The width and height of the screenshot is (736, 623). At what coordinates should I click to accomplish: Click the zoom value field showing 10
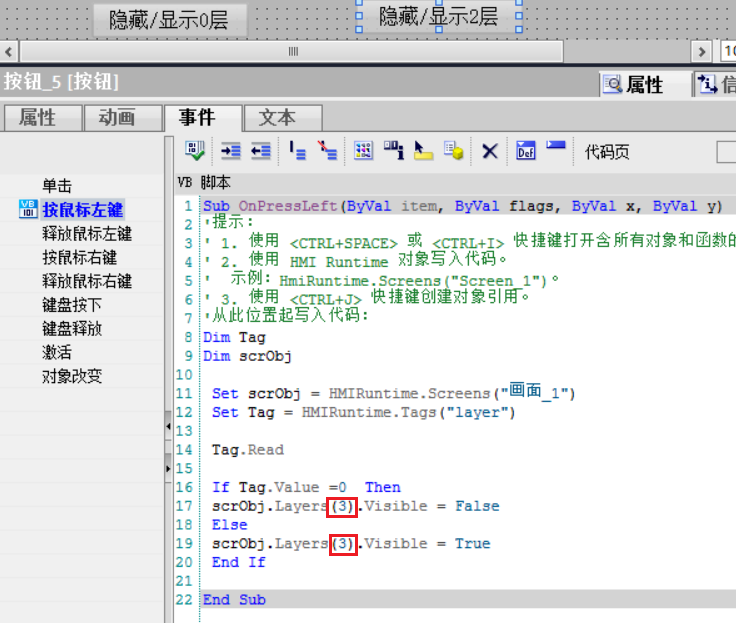[x=728, y=51]
